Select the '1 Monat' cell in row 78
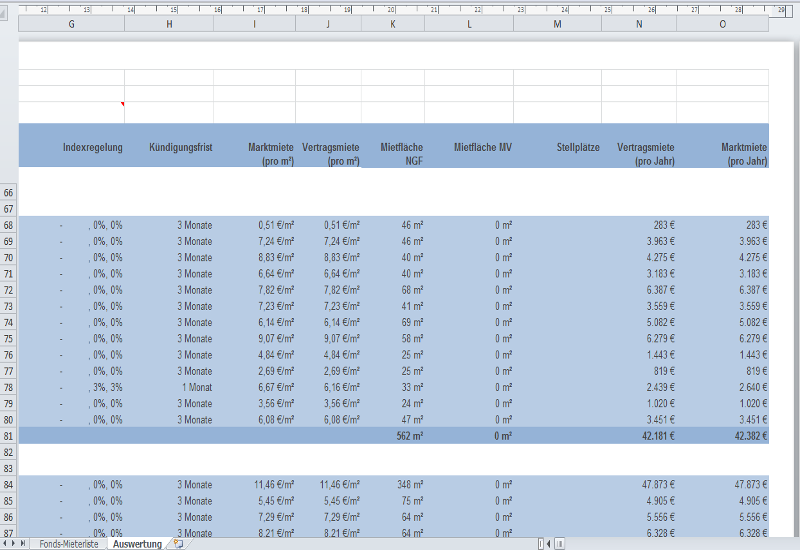The height and width of the screenshot is (550, 800). [169, 388]
